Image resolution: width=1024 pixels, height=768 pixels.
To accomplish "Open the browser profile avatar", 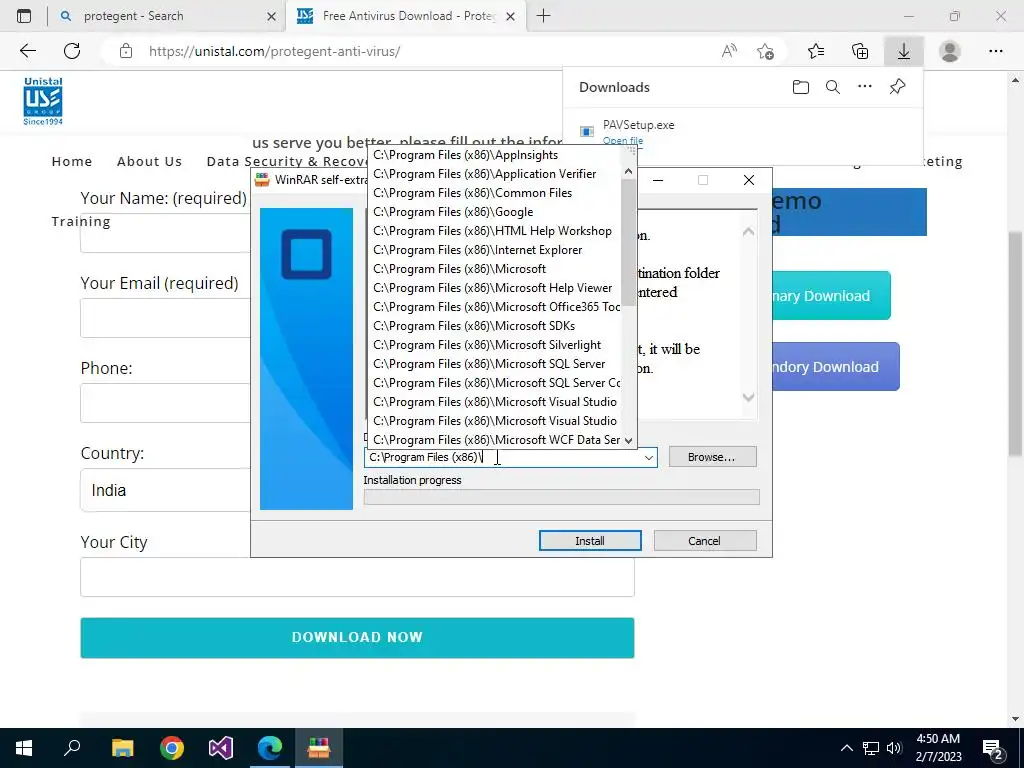I will coord(950,51).
